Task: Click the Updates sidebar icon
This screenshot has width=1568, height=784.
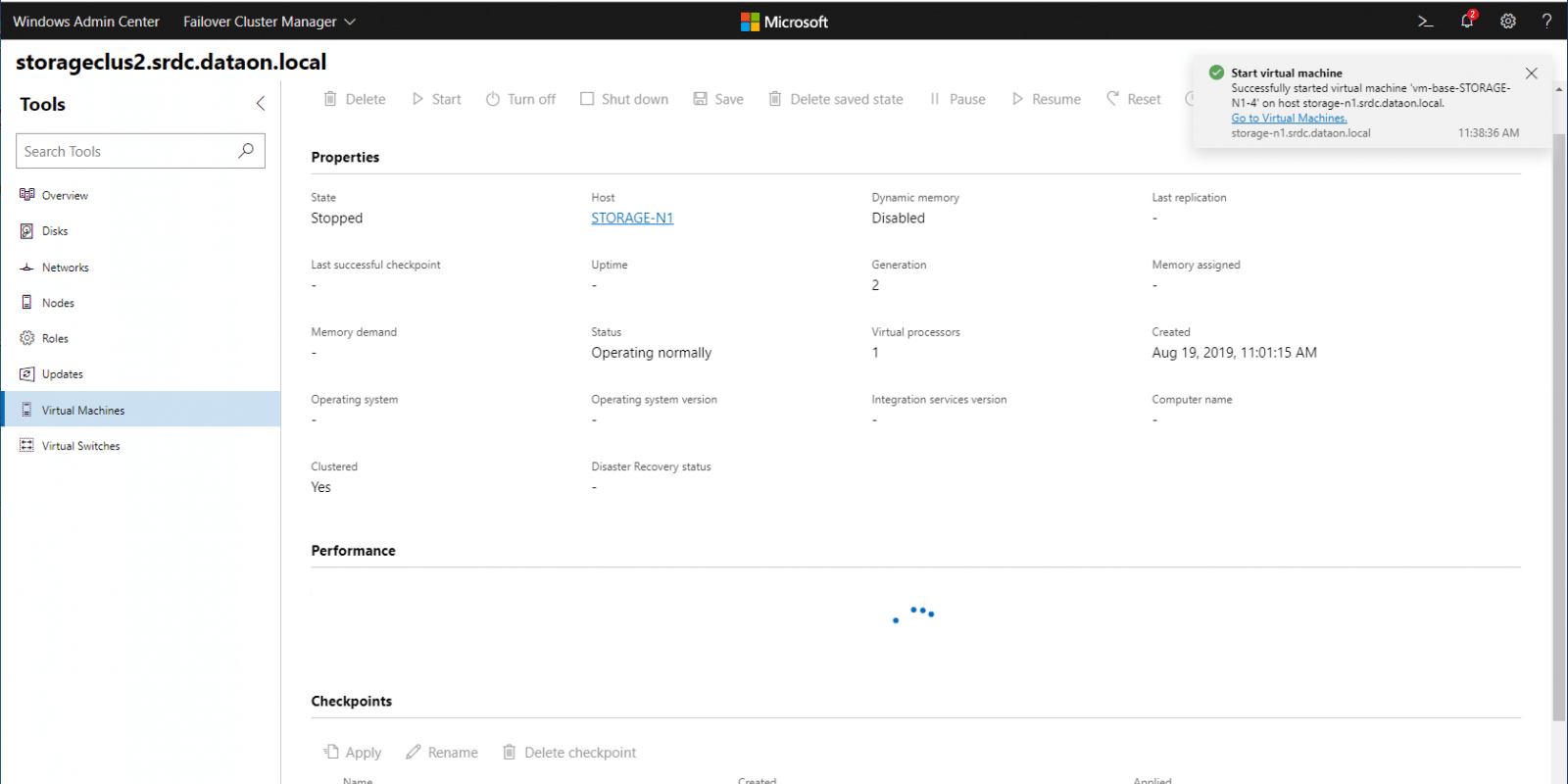Action: tap(26, 373)
